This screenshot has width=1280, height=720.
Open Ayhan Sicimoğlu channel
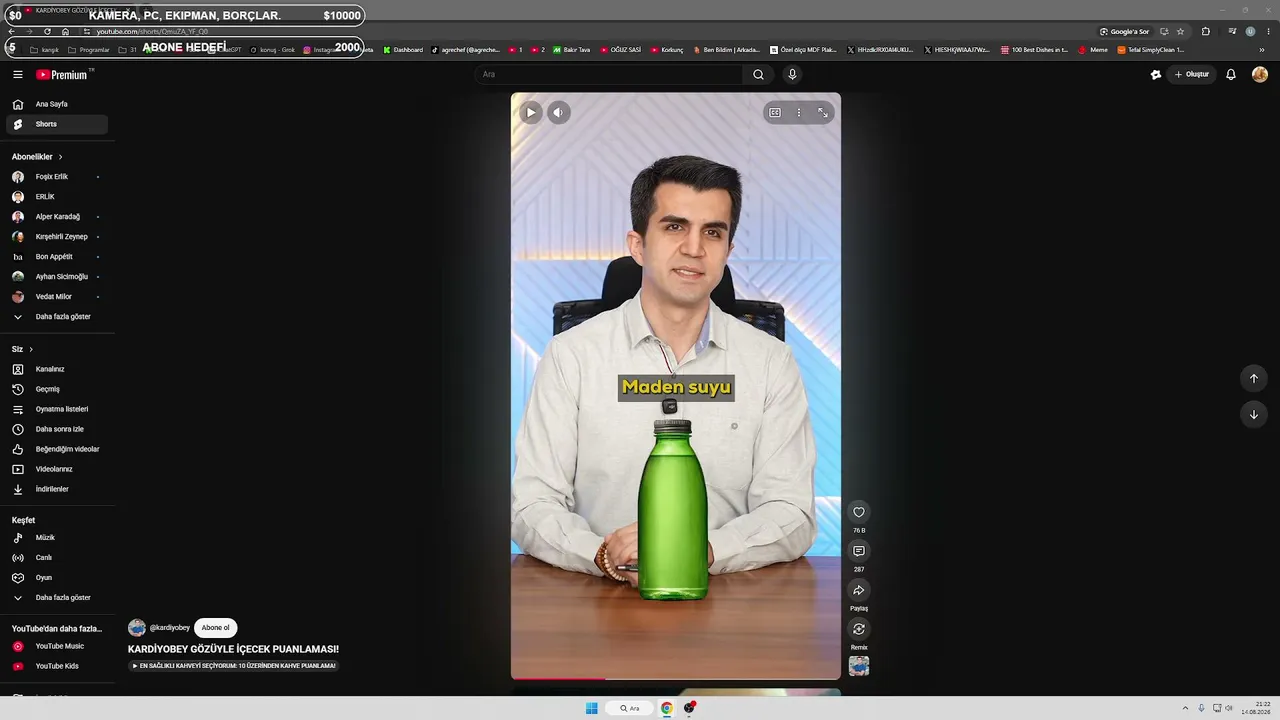(57, 277)
